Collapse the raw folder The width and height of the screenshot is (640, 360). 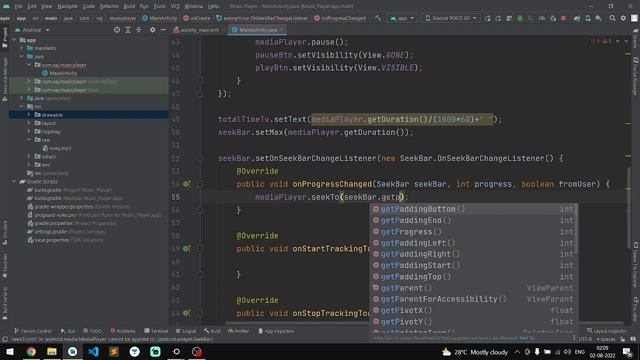point(29,140)
